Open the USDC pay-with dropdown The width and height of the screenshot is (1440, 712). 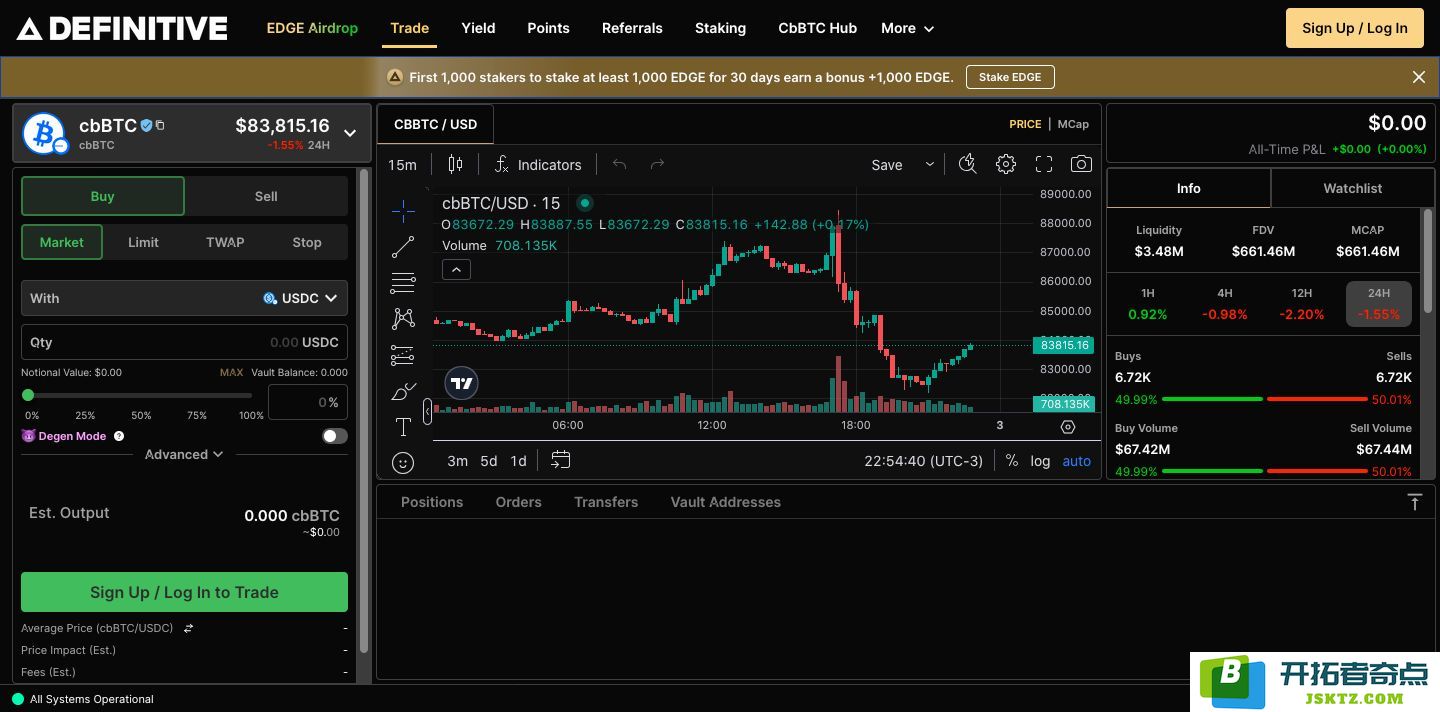(300, 298)
